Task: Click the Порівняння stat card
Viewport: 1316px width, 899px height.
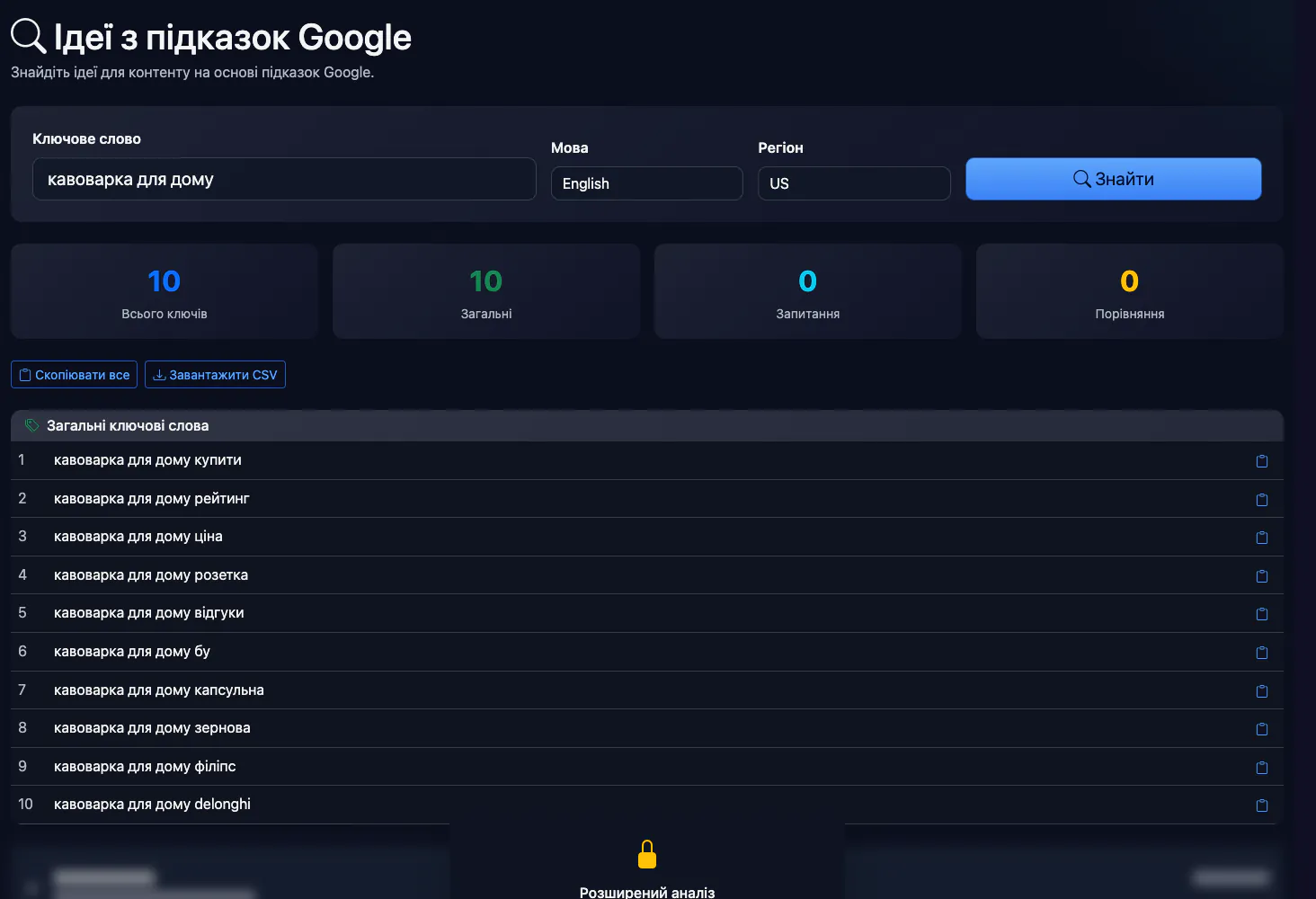Action: coord(1130,291)
